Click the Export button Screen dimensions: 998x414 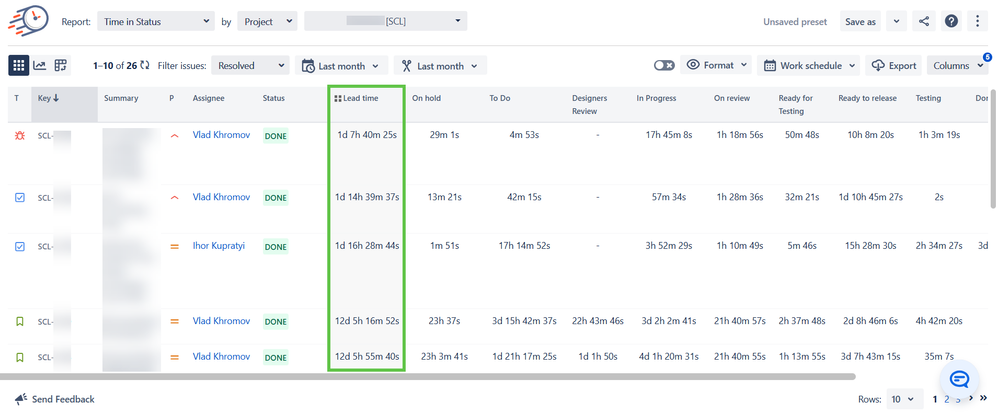click(894, 65)
